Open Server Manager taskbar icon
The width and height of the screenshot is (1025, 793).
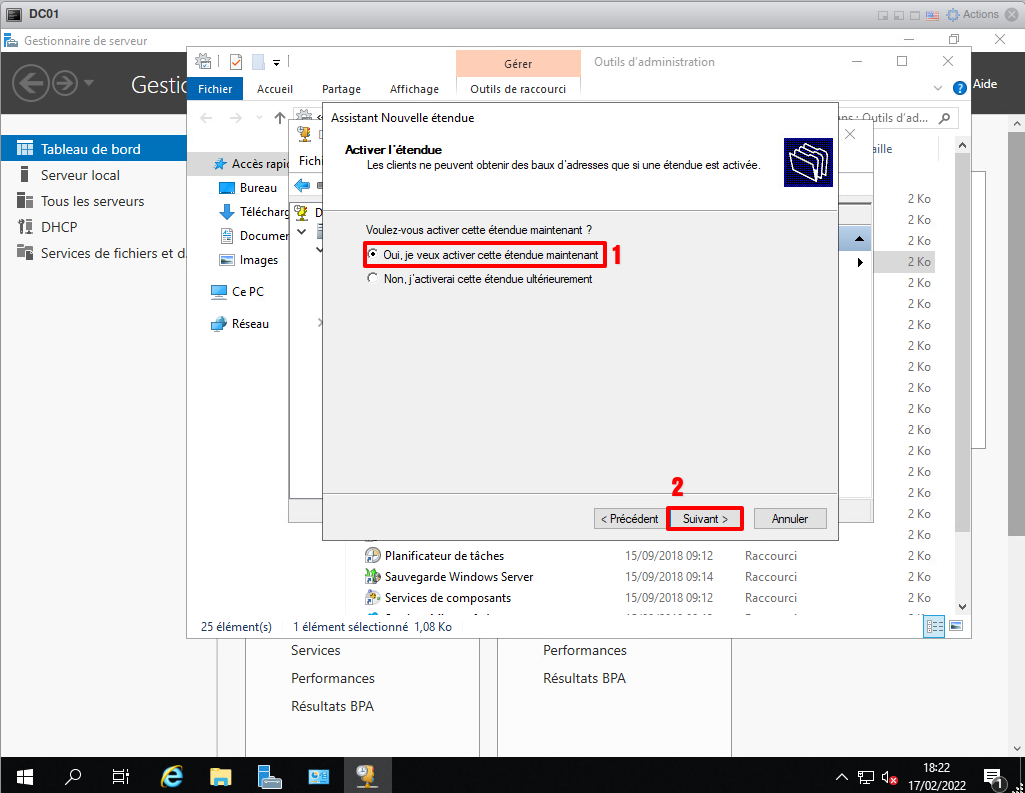270,776
